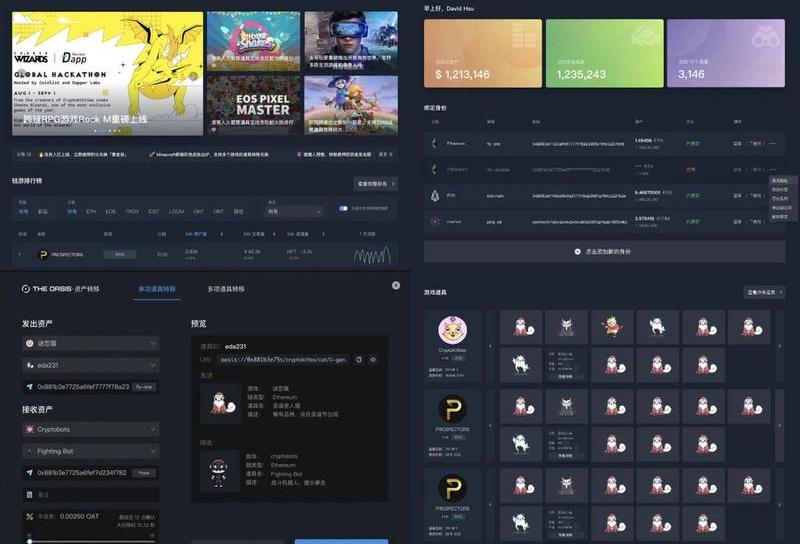The height and width of the screenshot is (544, 800).
Task: Click the 3.57945 ATOM balance text
Action: pyautogui.click(x=653, y=218)
